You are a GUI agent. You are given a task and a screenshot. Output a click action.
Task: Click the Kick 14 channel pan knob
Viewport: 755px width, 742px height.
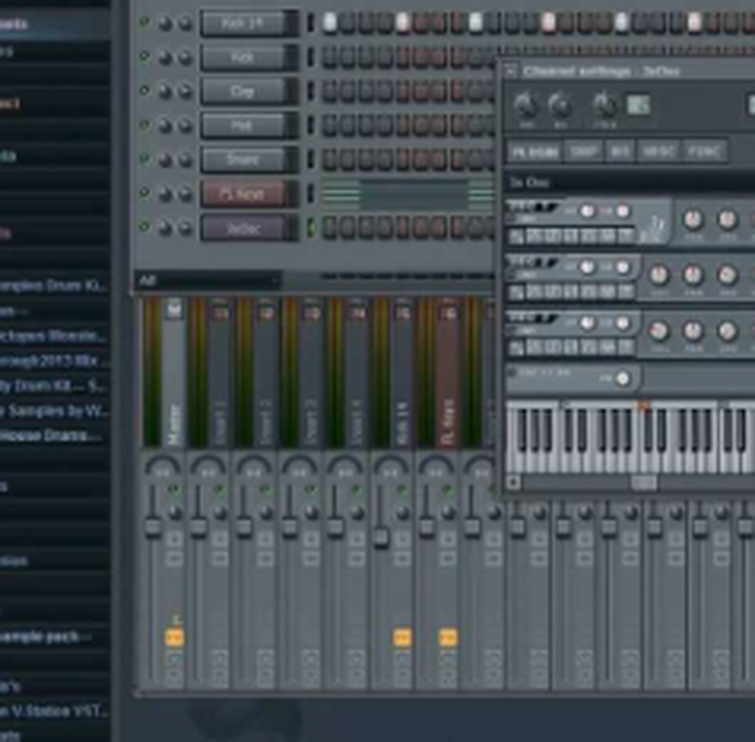[165, 23]
